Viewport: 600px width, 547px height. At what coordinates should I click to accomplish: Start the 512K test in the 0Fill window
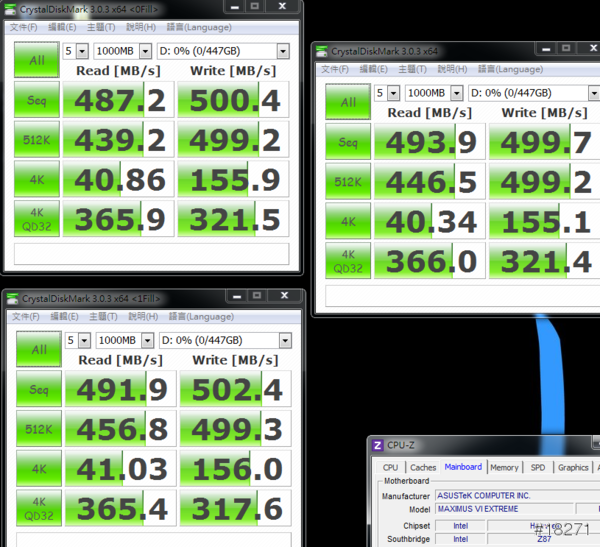[37, 139]
